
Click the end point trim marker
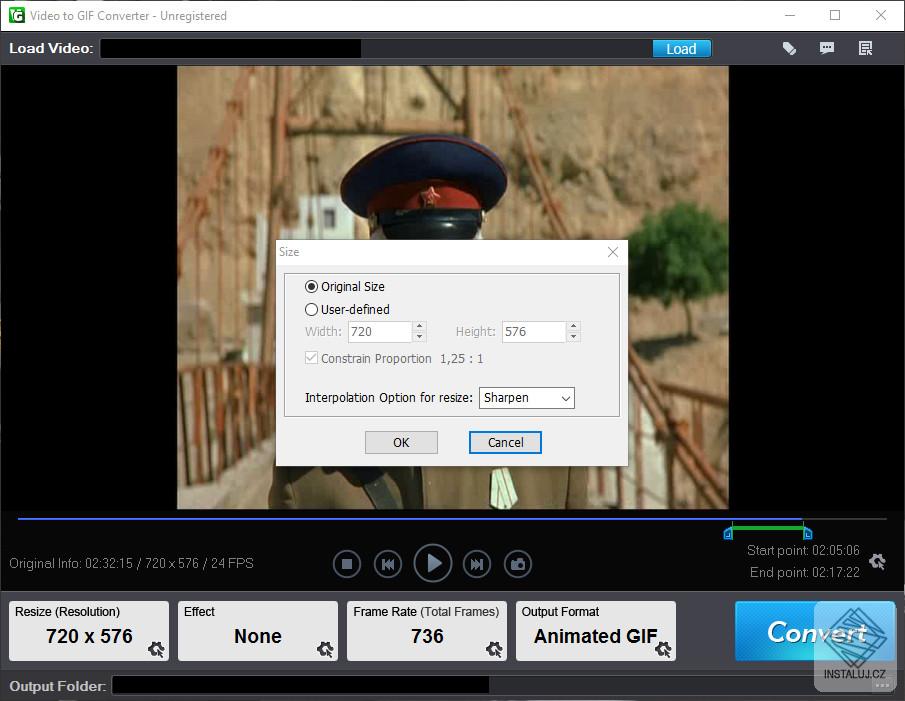coord(807,534)
